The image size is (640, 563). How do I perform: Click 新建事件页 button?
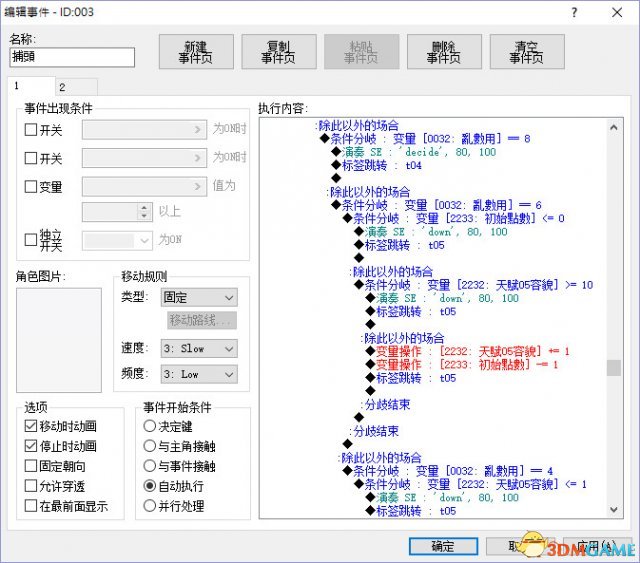(196, 52)
